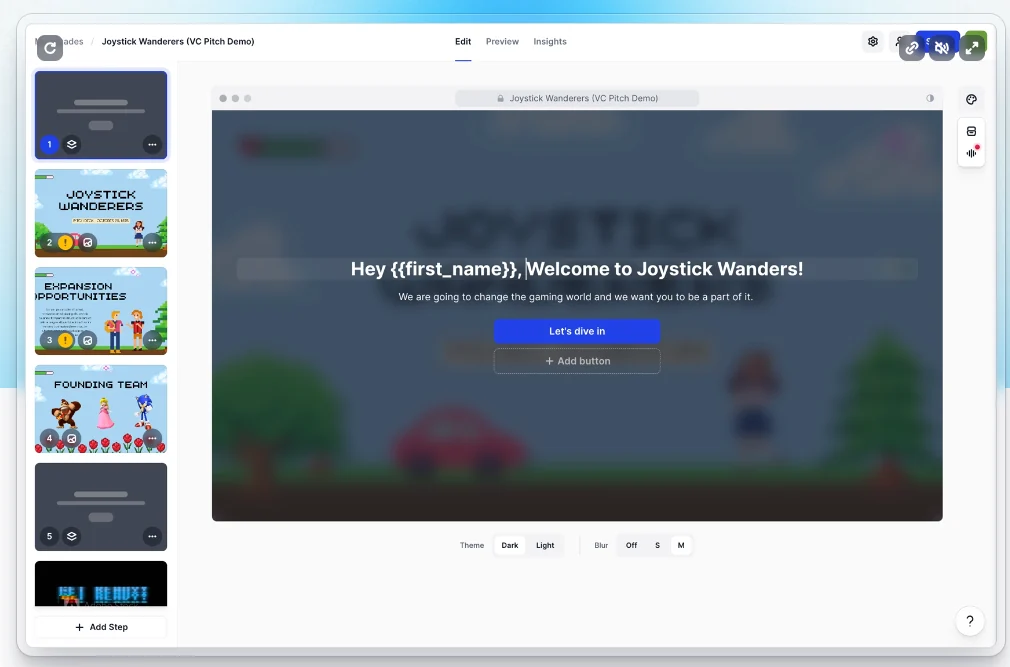Switch to the Preview tab

click(x=502, y=41)
